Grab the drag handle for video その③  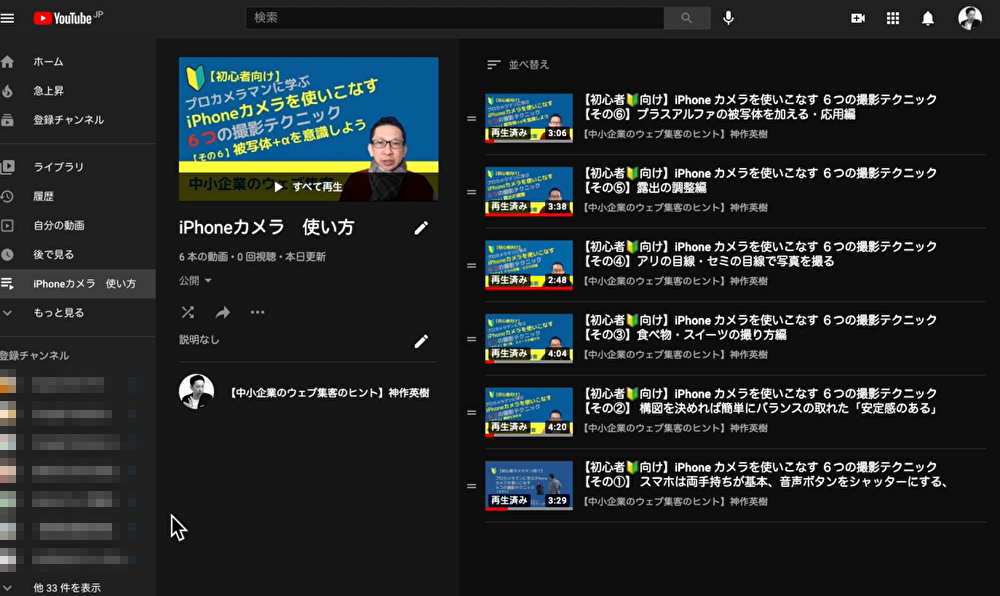(x=471, y=339)
